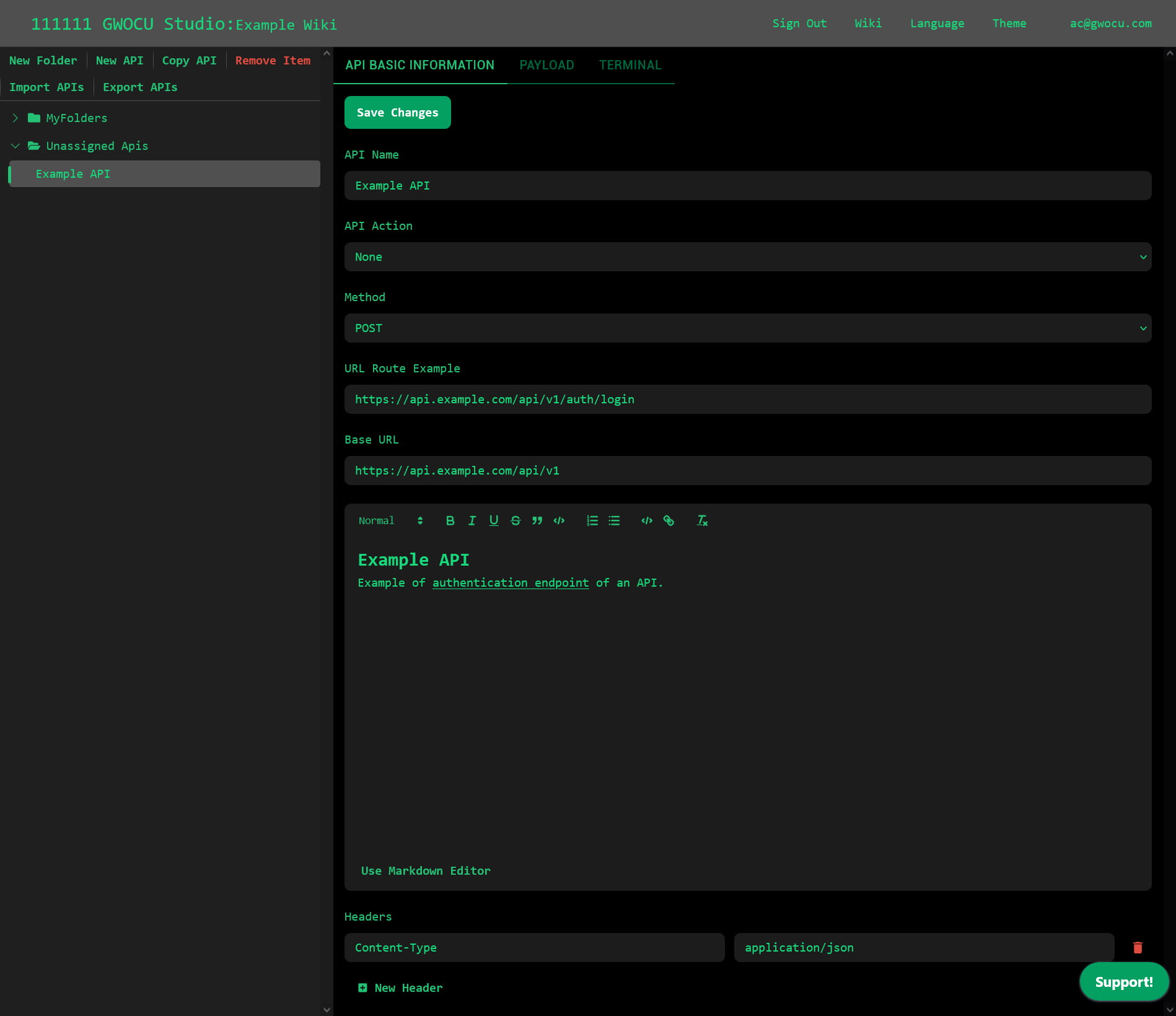Click New API in the sidebar
This screenshot has height=1016, width=1176.
(120, 61)
